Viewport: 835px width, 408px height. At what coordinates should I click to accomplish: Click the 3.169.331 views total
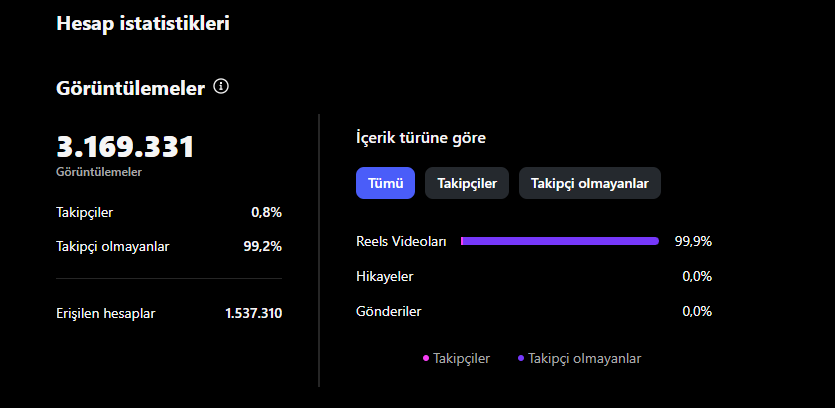click(x=125, y=147)
